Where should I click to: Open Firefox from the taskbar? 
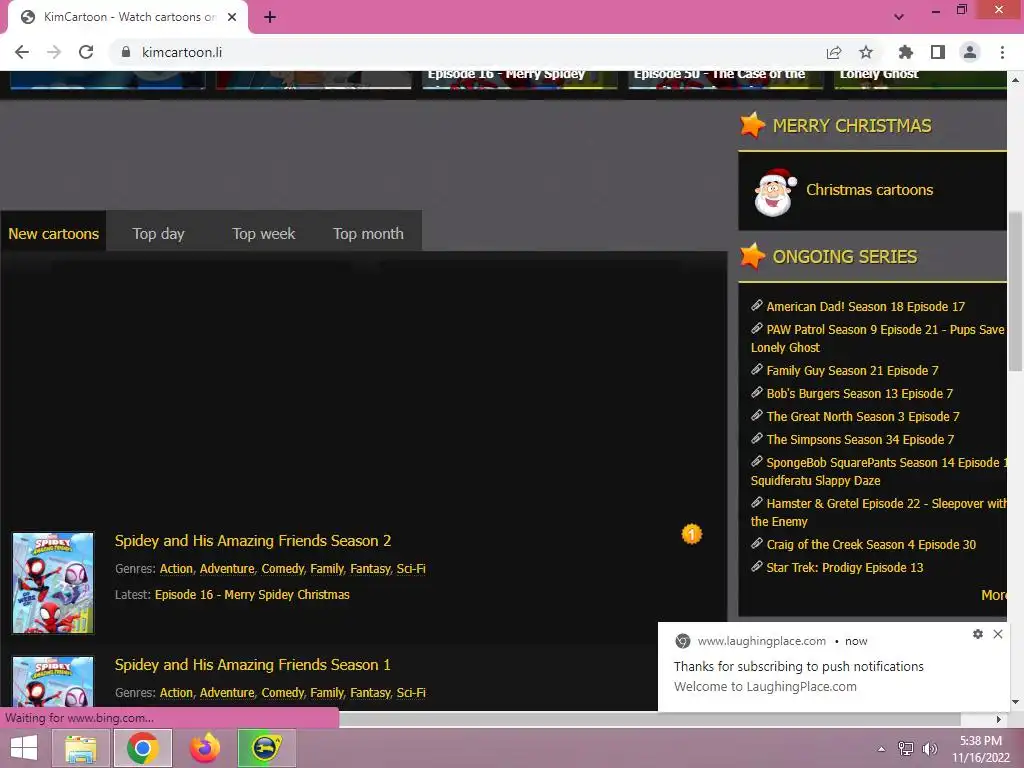pyautogui.click(x=205, y=748)
